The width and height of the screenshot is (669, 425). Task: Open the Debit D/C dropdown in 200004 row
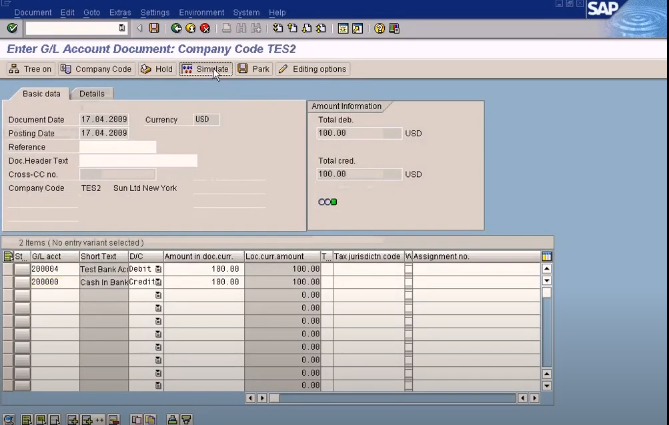pos(158,269)
